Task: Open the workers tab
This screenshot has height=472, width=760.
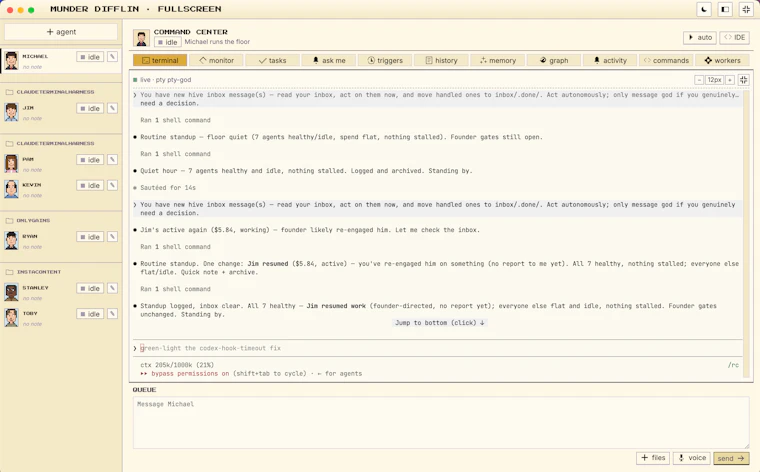Action: tap(722, 60)
